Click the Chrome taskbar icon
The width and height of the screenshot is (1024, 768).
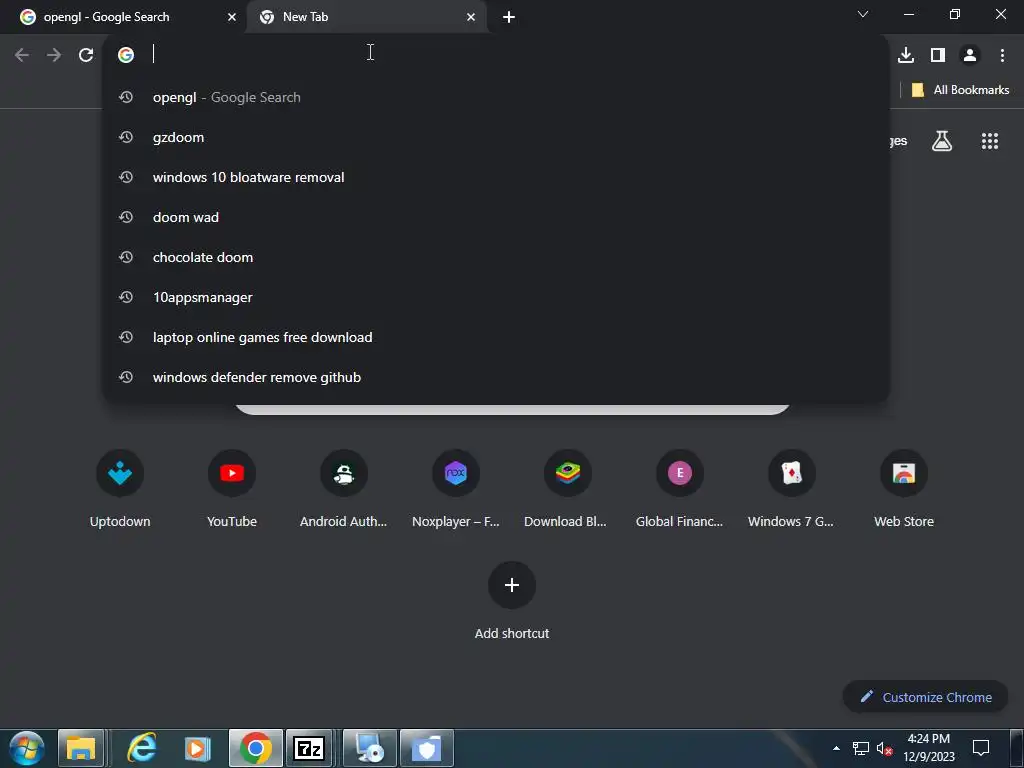pos(255,748)
